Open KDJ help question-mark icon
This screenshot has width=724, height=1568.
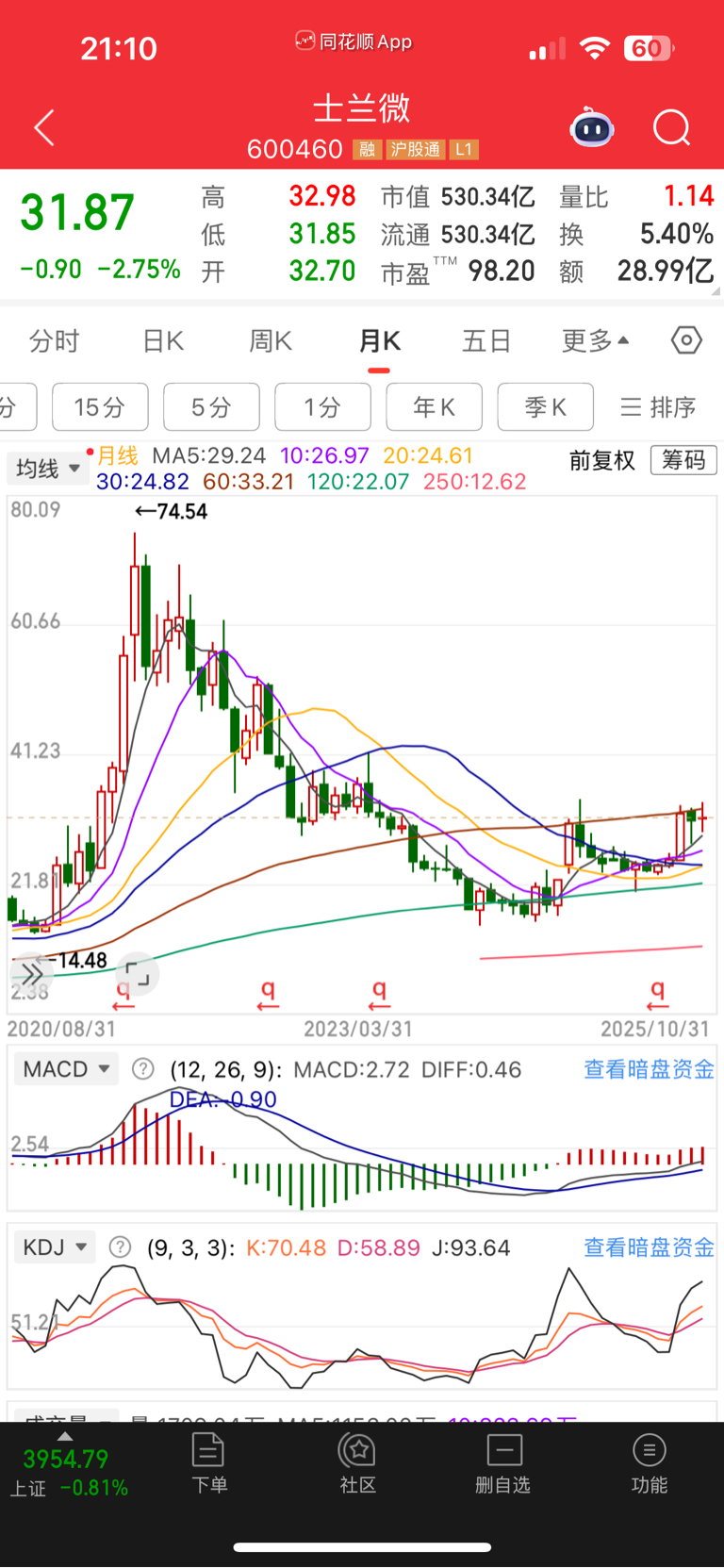point(120,1247)
